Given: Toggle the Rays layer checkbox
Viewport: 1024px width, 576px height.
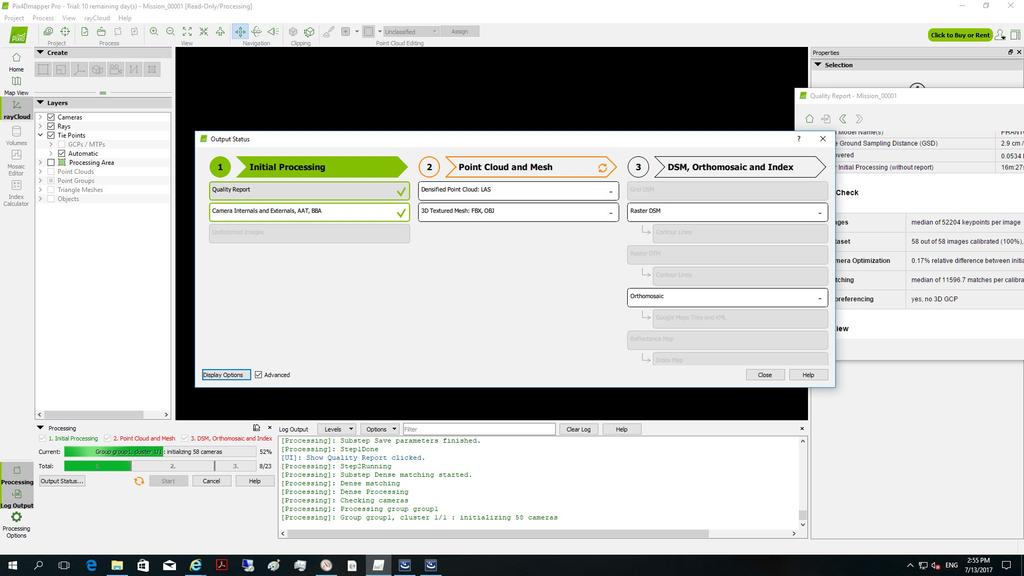Looking at the screenshot, I should point(51,126).
